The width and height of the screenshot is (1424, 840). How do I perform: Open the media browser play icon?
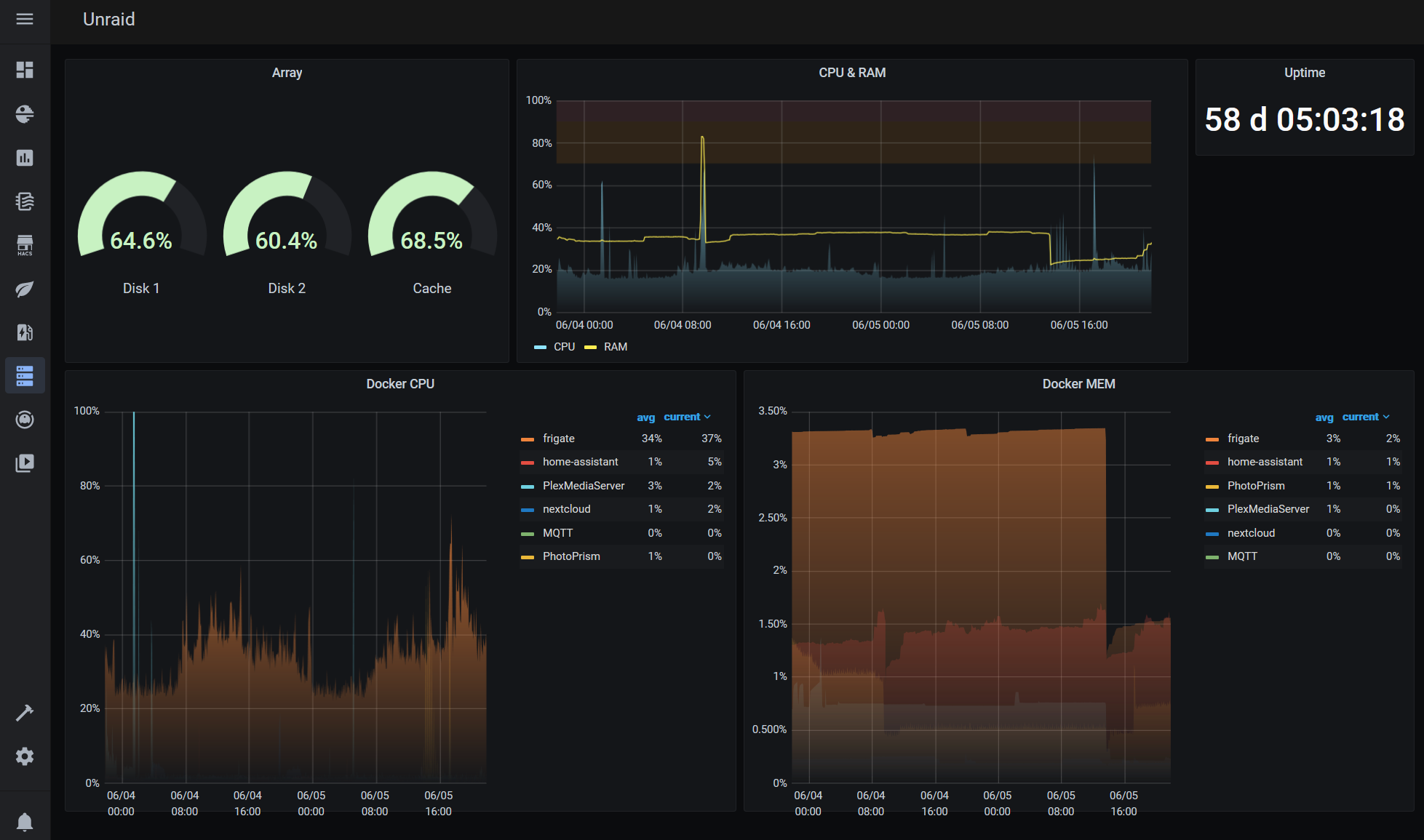(x=25, y=463)
